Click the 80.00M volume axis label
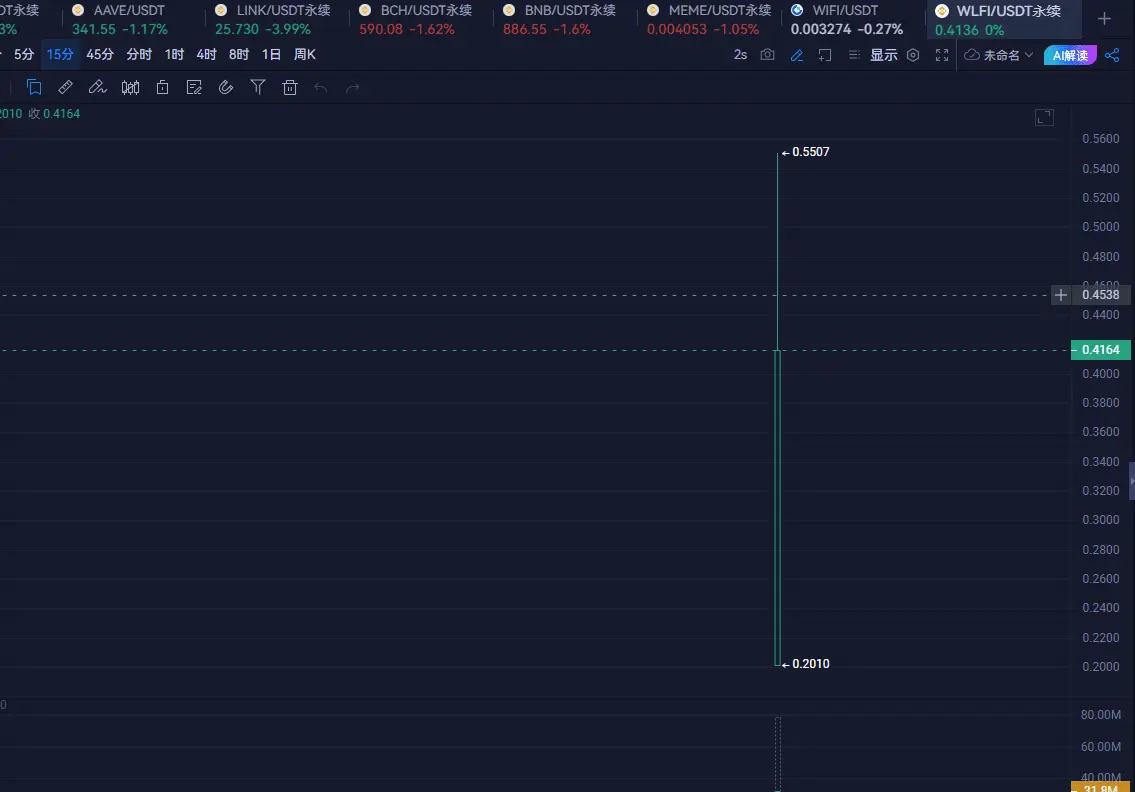1135x792 pixels. (1100, 715)
